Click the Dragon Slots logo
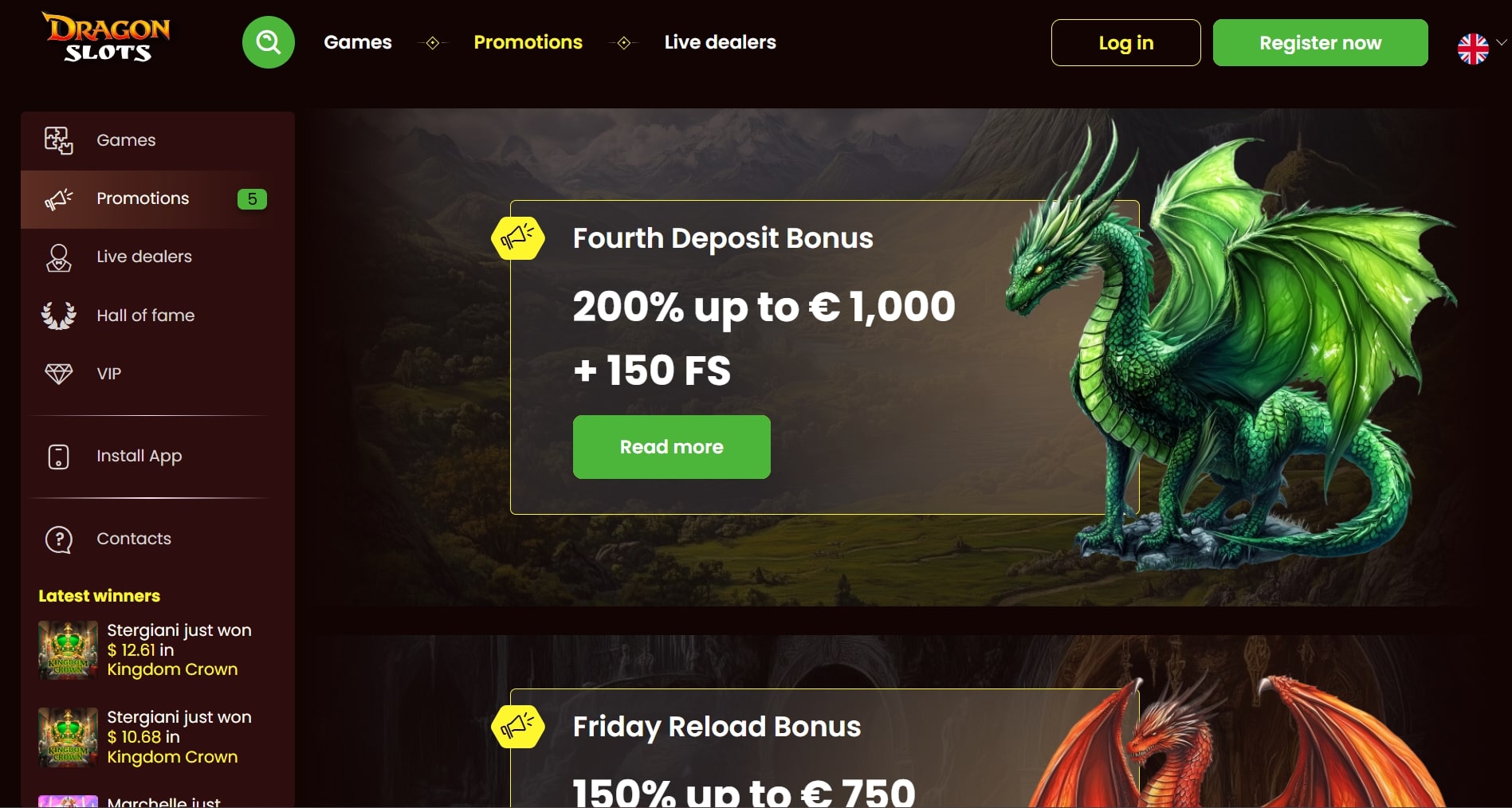 pyautogui.click(x=106, y=37)
